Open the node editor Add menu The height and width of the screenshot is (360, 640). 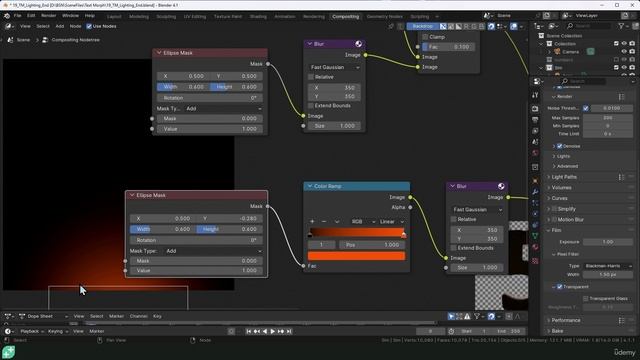click(60, 26)
